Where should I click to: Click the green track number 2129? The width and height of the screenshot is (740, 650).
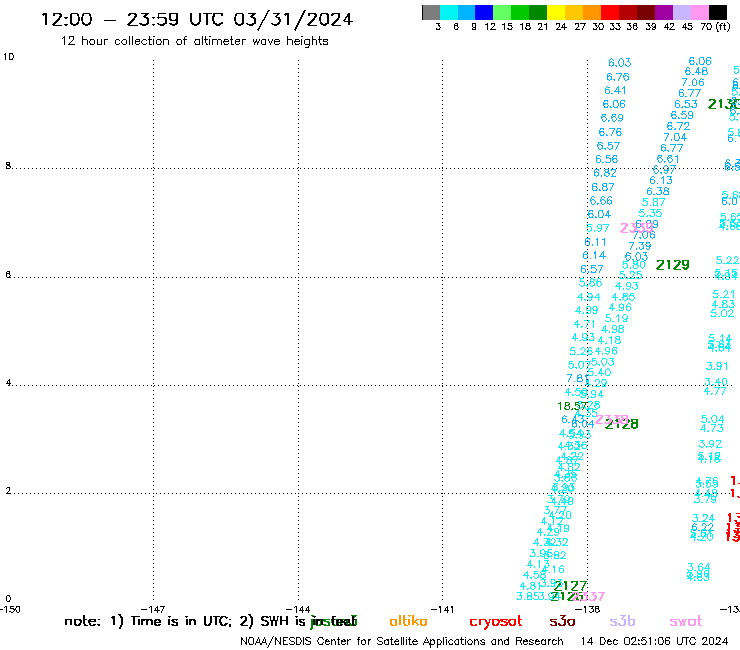coord(673,265)
